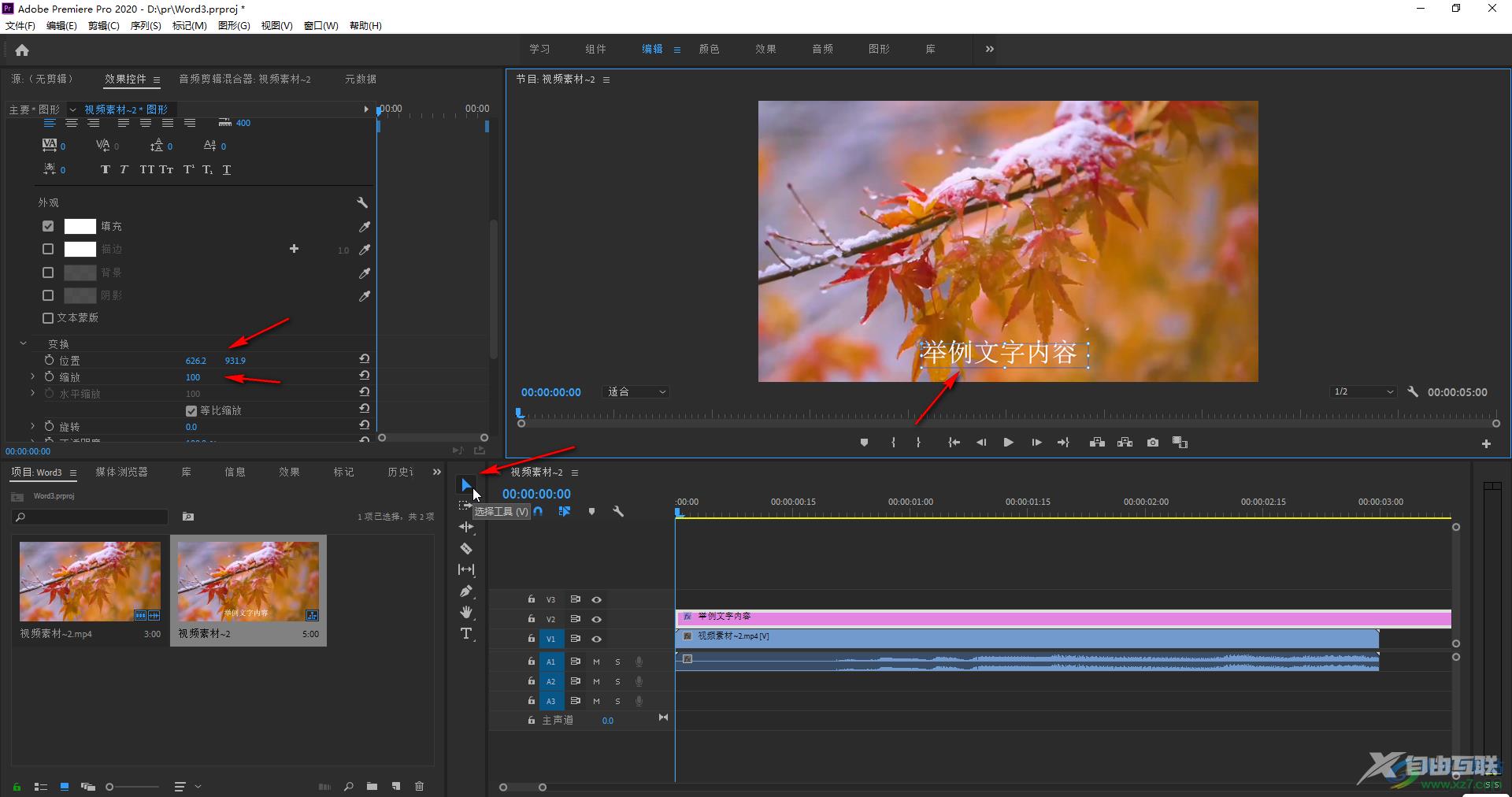
Task: Open Program monitor settings wrench
Action: (x=1413, y=391)
